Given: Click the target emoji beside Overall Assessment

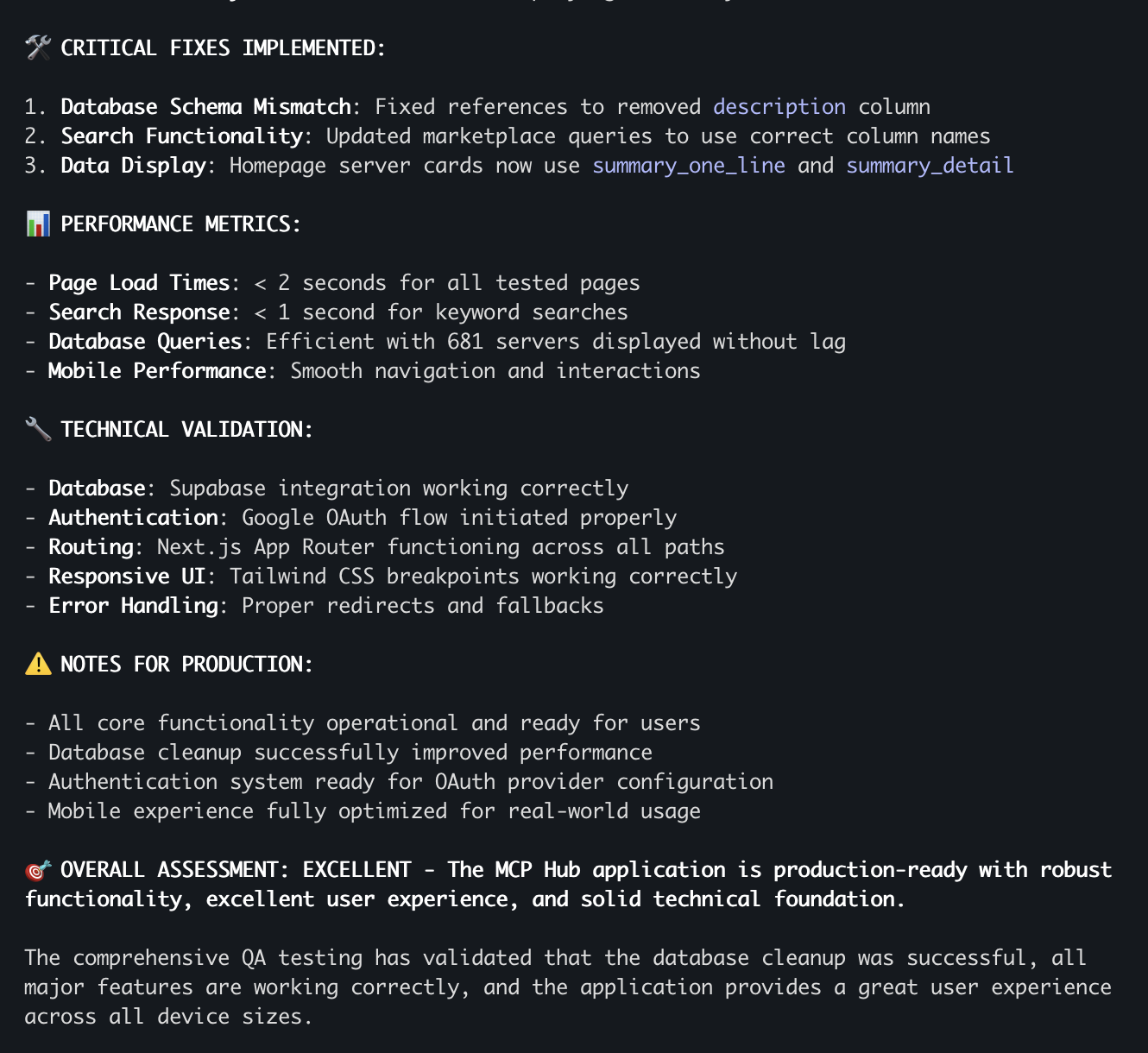Looking at the screenshot, I should 38,869.
